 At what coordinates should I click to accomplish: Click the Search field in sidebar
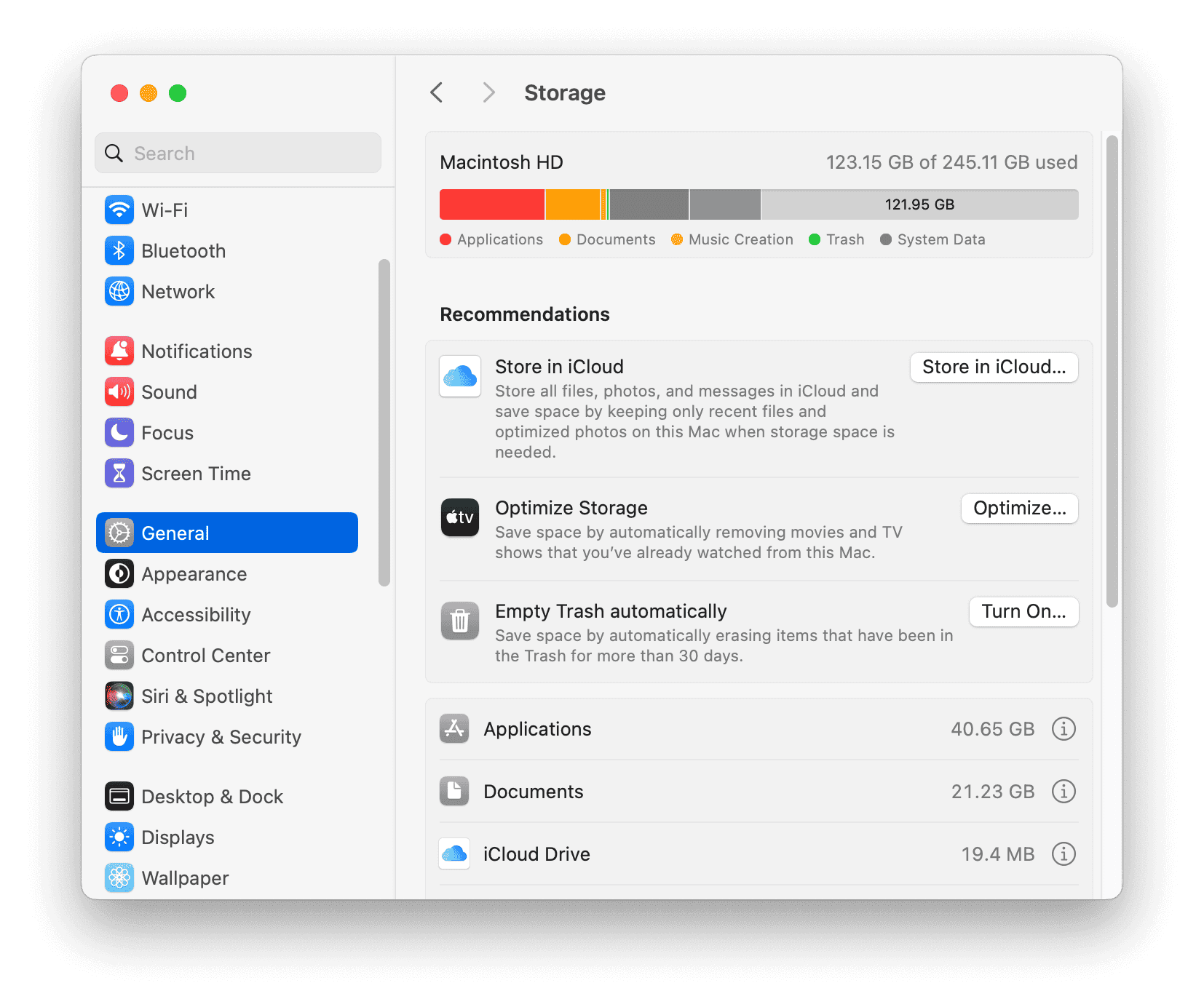pyautogui.click(x=238, y=154)
